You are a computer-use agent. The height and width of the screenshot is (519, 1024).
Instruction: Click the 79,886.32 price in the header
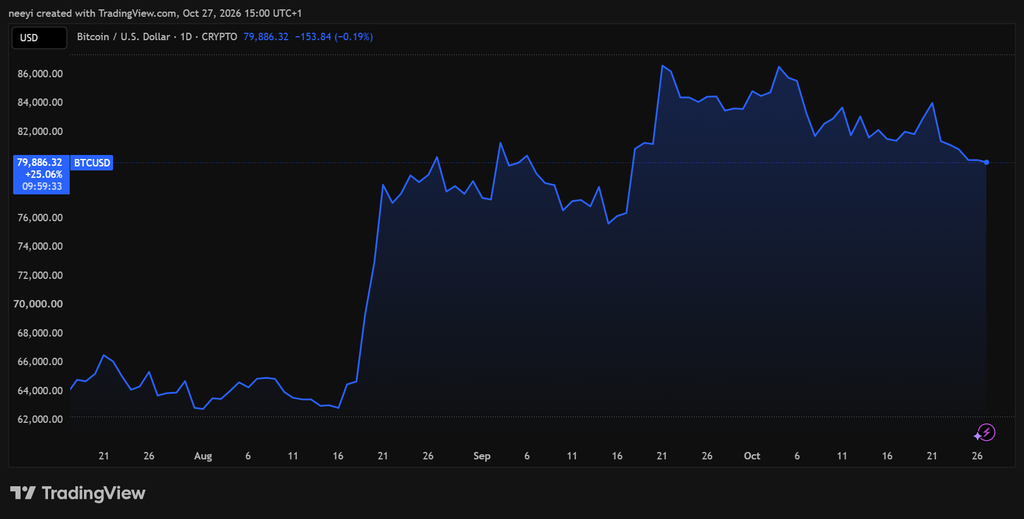click(266, 37)
